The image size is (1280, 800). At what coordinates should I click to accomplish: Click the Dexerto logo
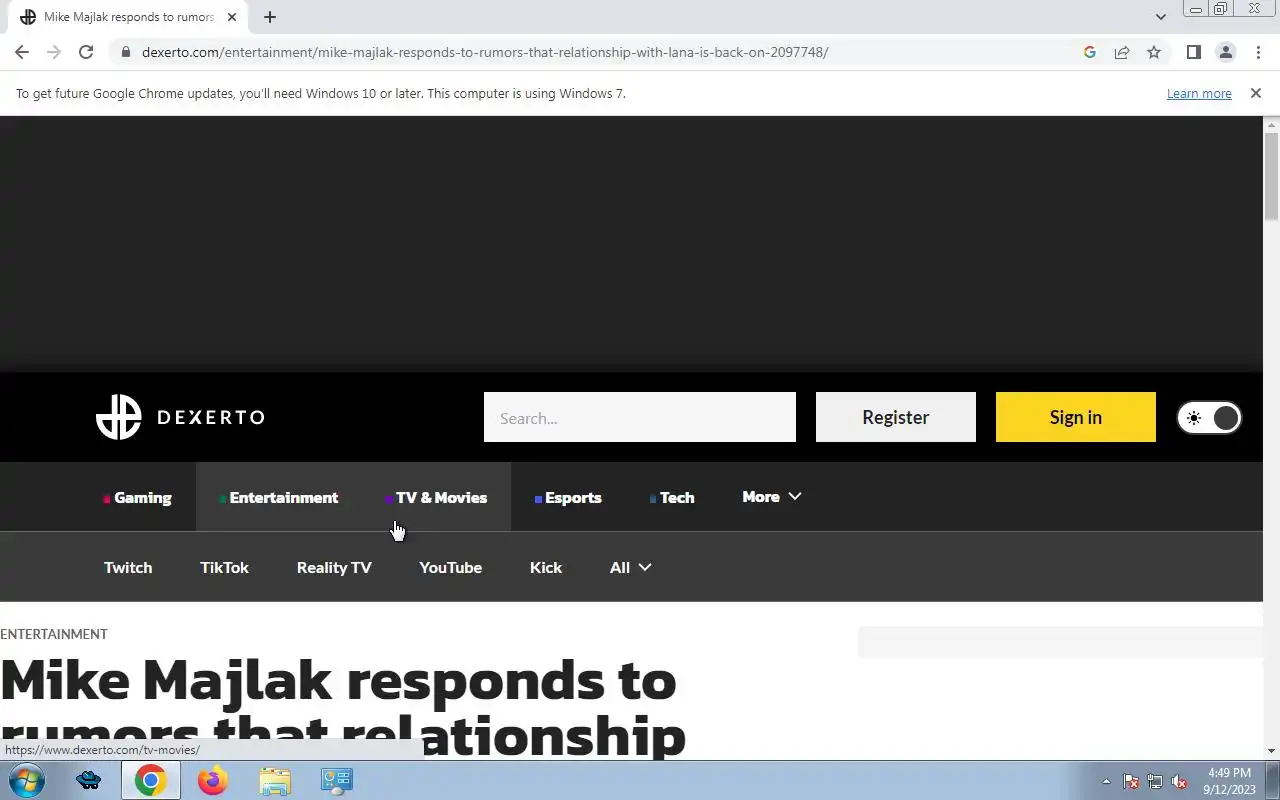(x=180, y=417)
